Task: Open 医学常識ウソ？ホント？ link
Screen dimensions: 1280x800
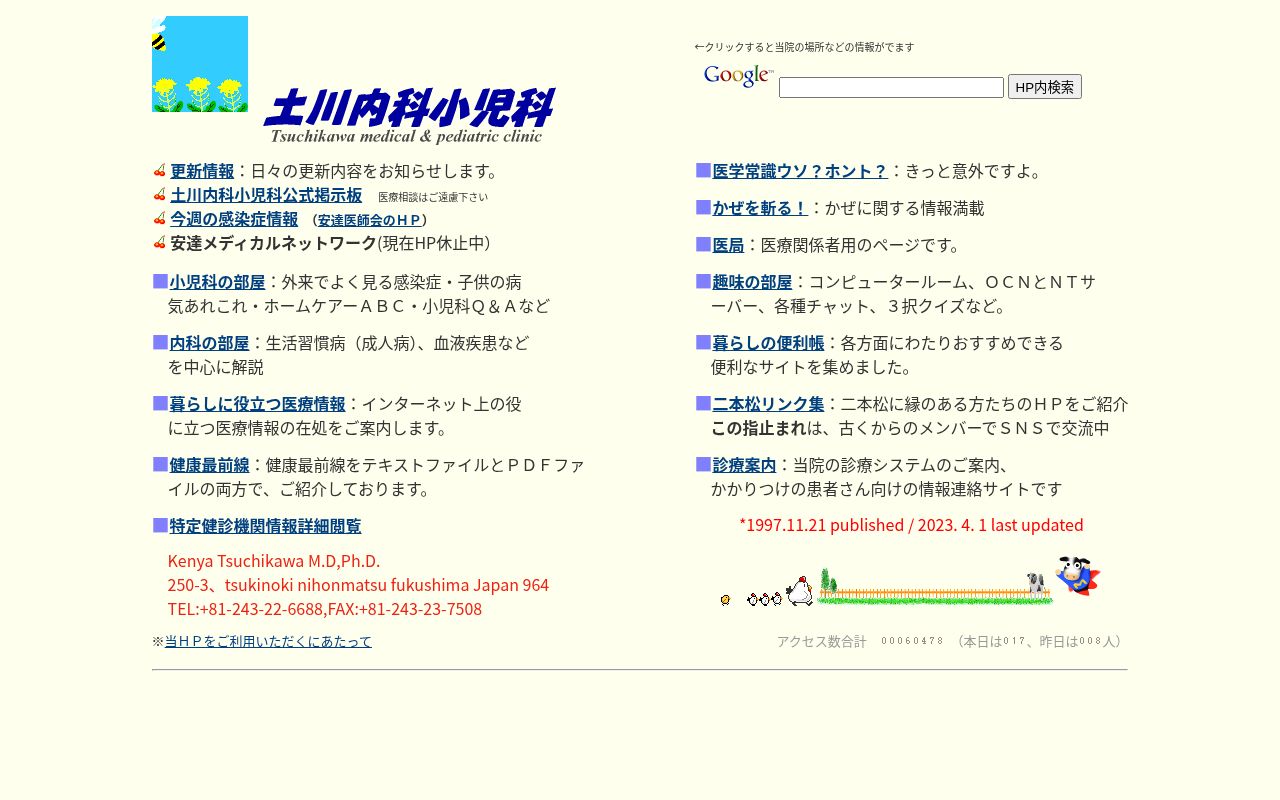Action: [800, 171]
